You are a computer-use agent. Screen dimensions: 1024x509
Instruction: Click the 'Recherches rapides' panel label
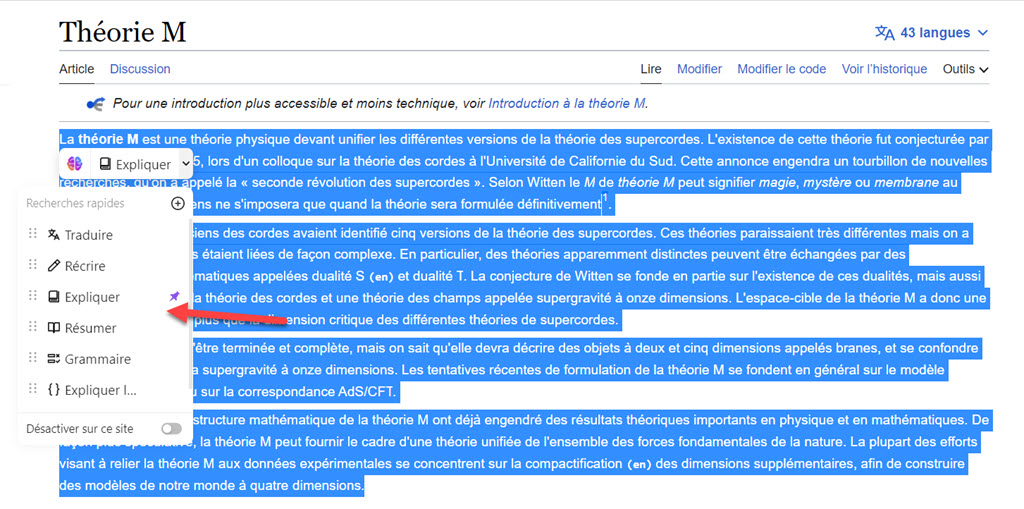[75, 203]
